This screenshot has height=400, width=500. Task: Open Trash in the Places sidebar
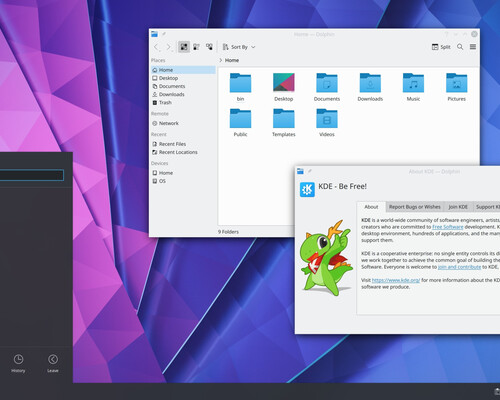tap(183, 102)
